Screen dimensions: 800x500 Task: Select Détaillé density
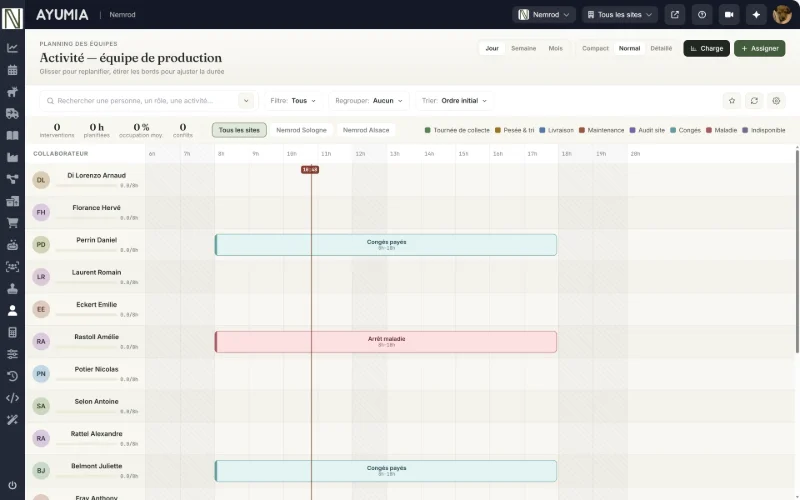(661, 48)
